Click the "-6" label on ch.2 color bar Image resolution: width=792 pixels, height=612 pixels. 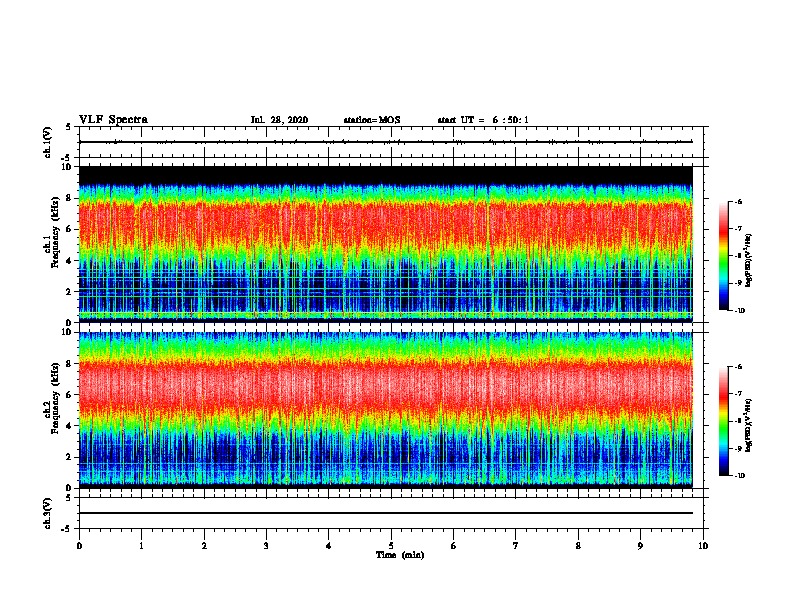738,367
